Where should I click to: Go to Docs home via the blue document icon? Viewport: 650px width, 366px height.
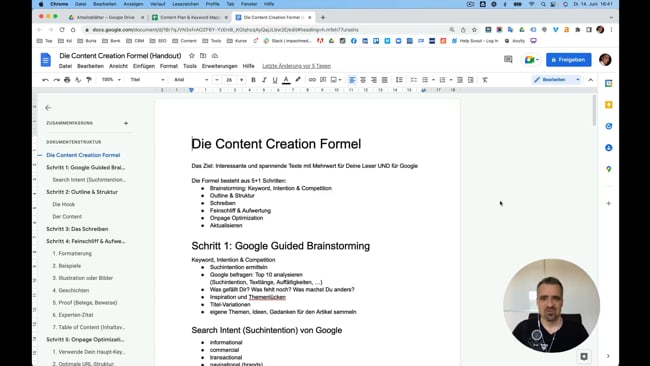46,60
